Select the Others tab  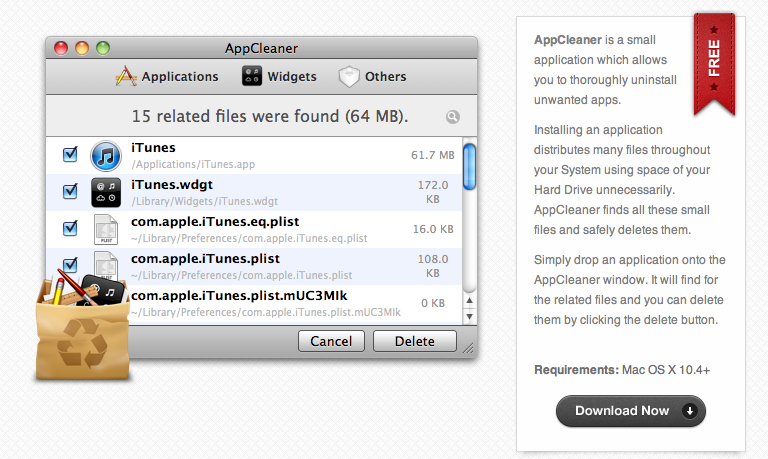tap(372, 76)
